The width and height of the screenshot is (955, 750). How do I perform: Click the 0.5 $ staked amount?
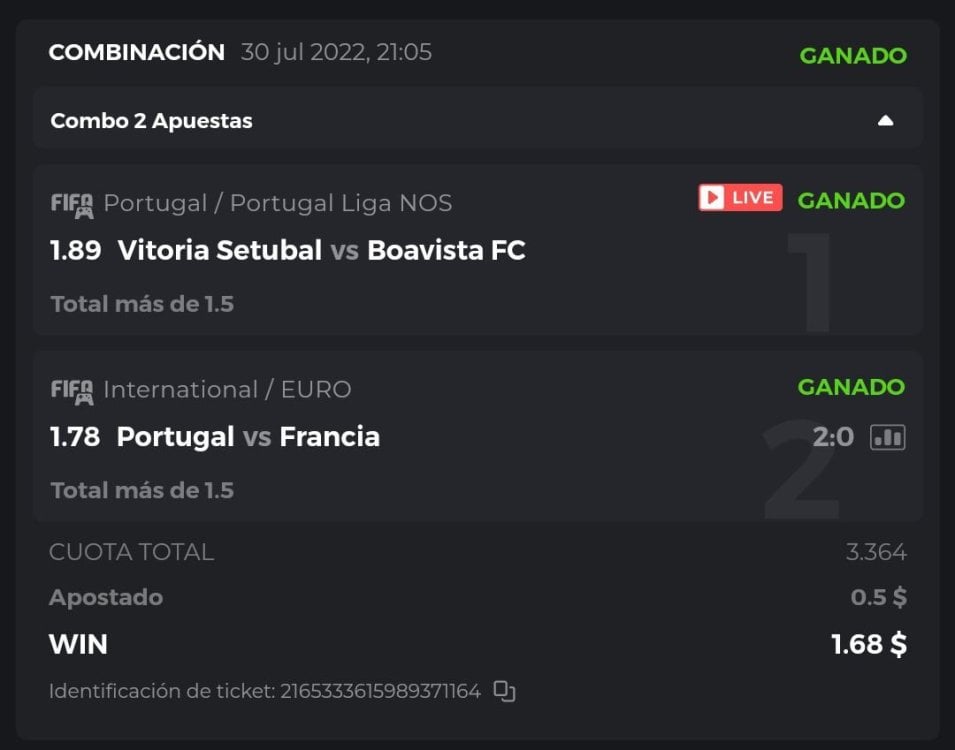point(879,598)
